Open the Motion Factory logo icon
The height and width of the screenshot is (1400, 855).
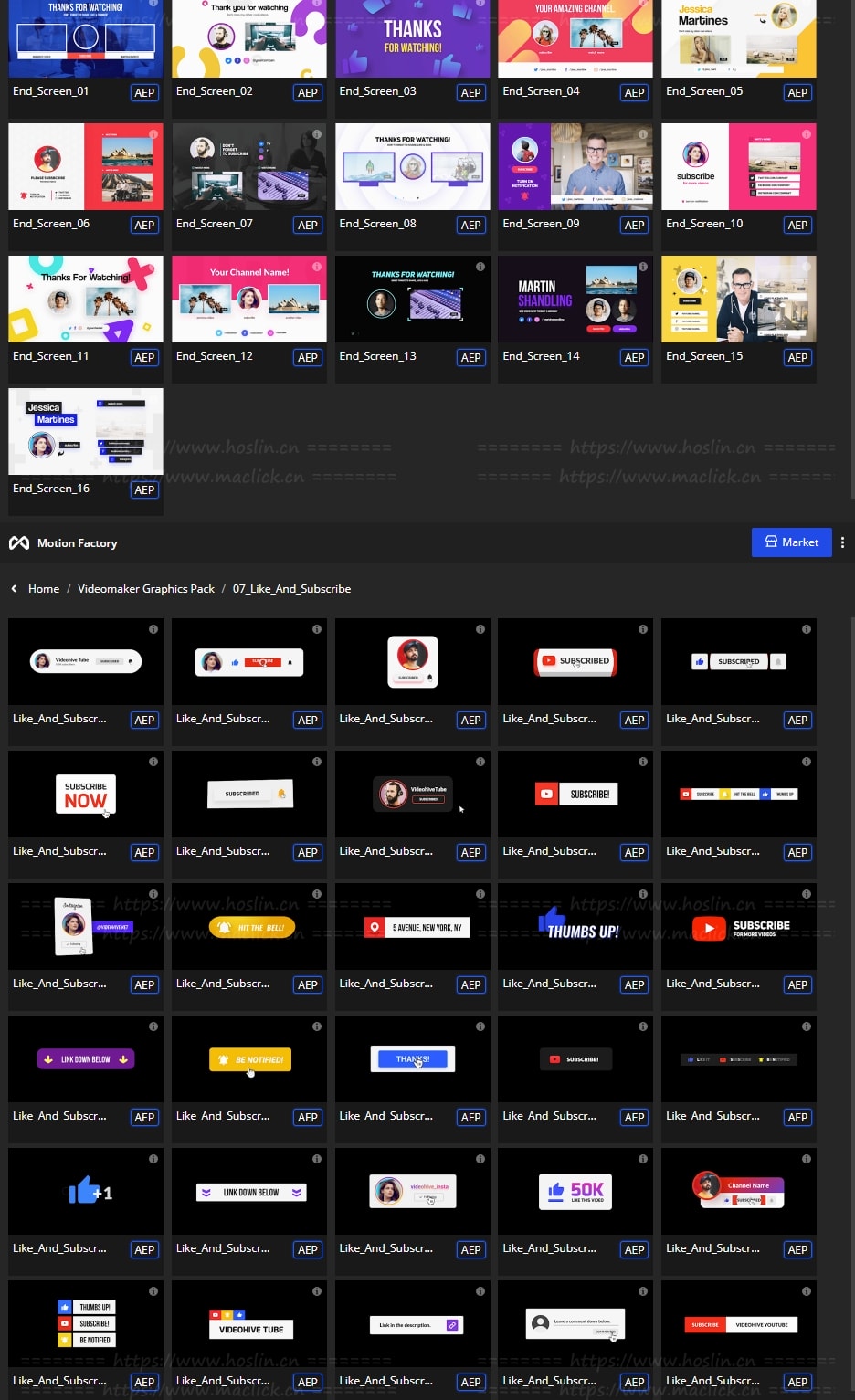click(x=19, y=542)
